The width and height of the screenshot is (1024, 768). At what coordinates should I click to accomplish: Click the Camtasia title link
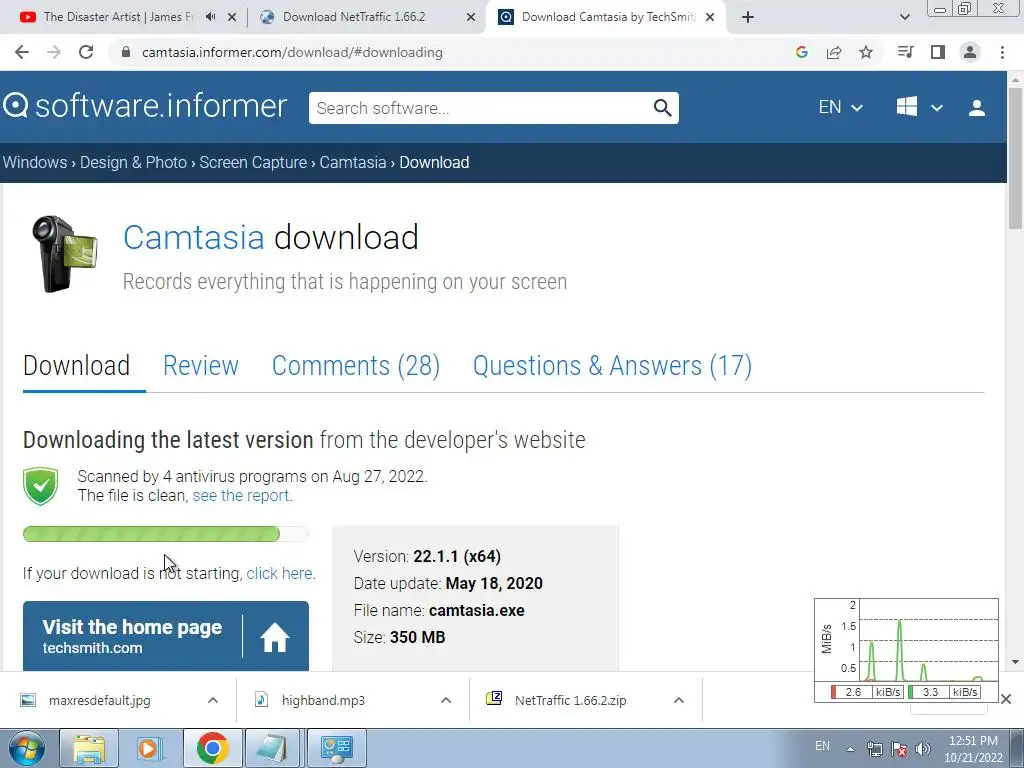coord(193,237)
